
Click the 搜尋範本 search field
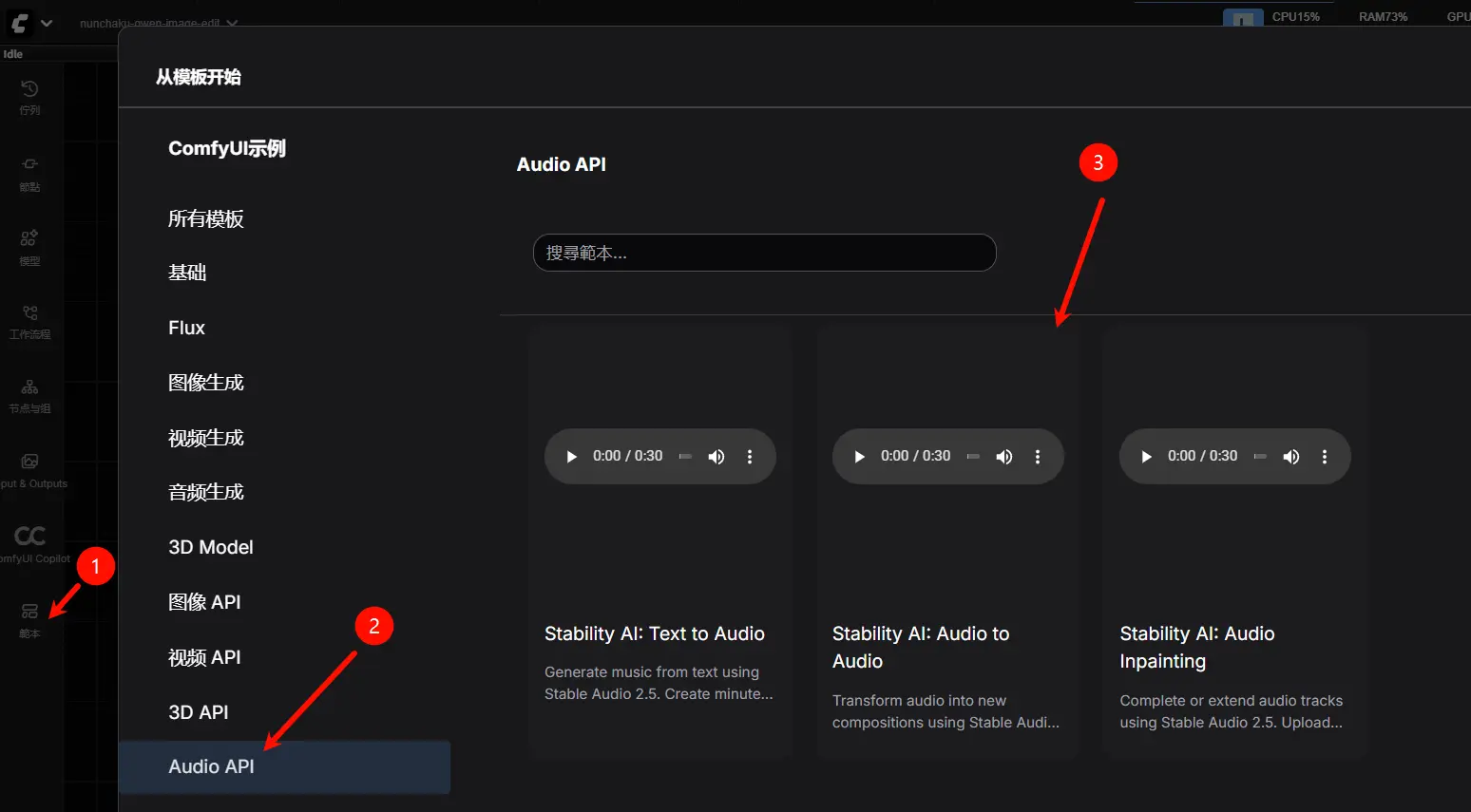pyautogui.click(x=764, y=253)
